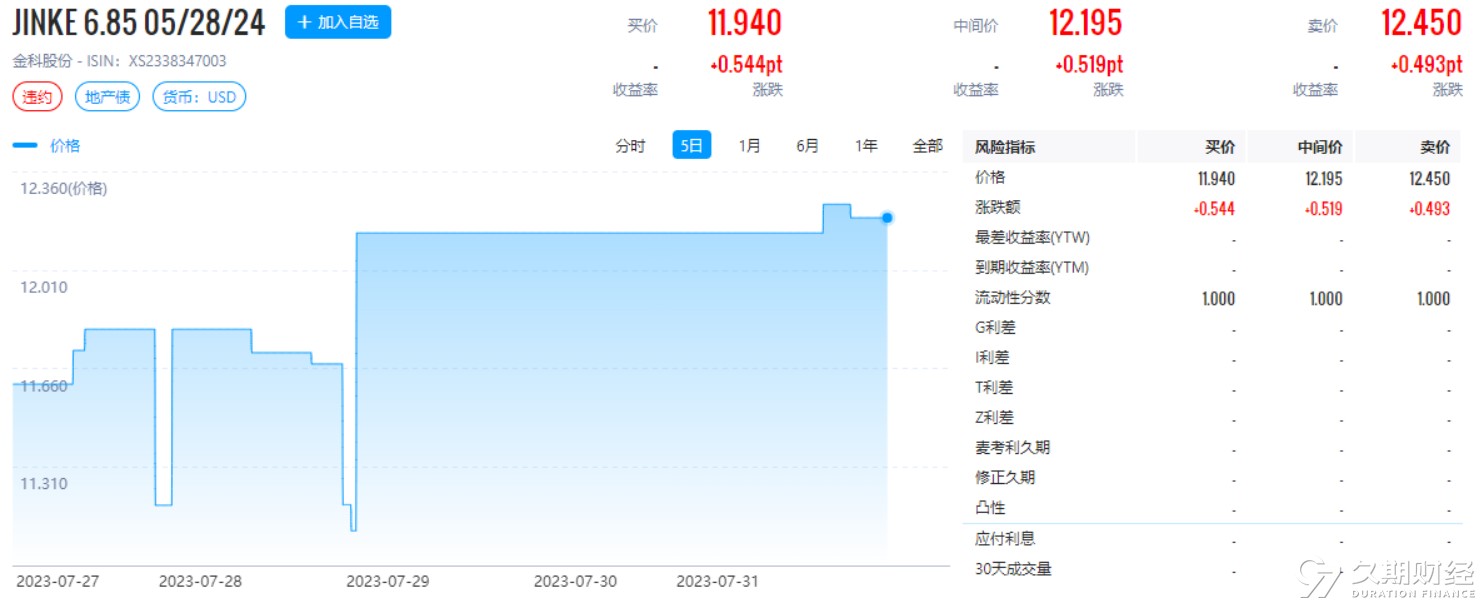Click the 买价 column header in risk table
1480x603 pixels.
coord(1220,147)
